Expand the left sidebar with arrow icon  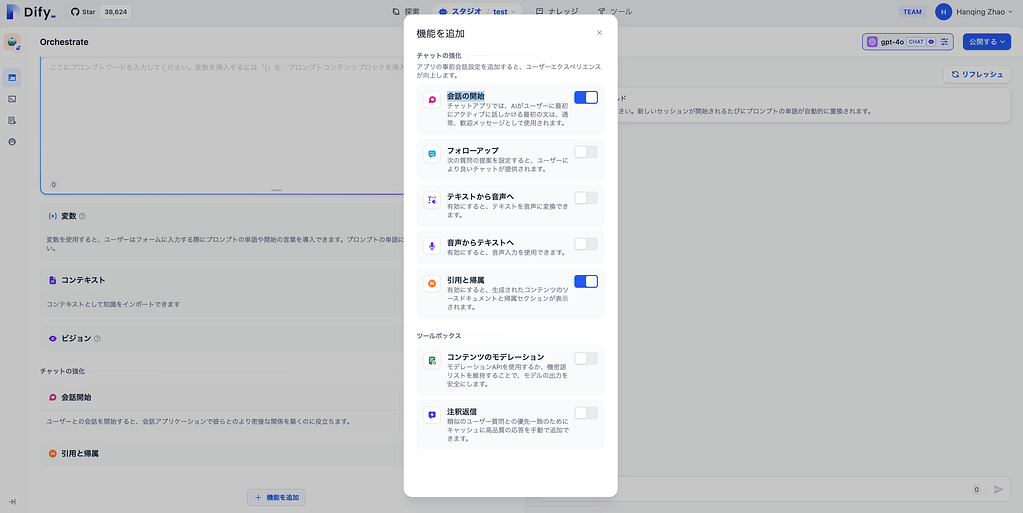tap(12, 501)
